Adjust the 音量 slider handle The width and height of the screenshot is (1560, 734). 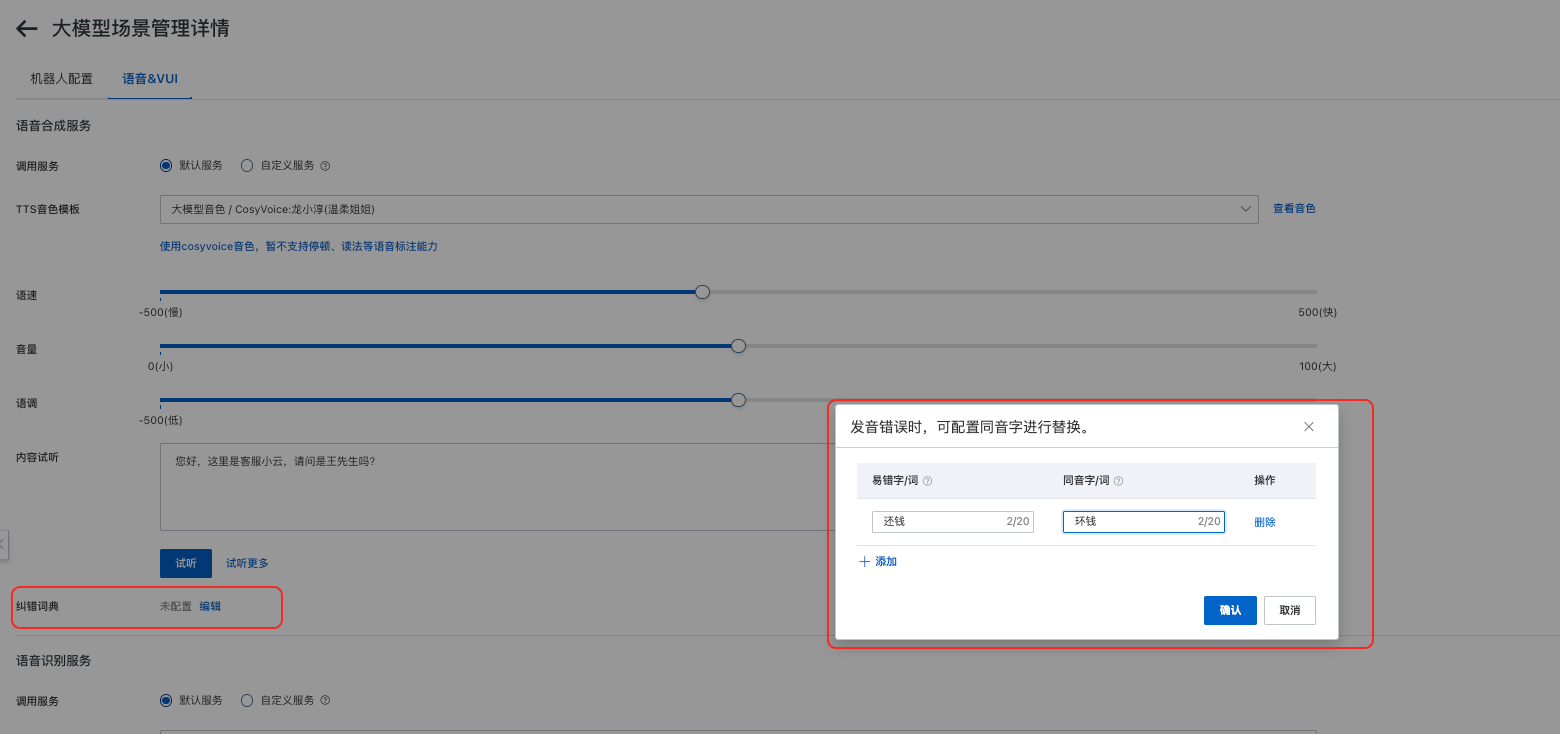click(739, 346)
